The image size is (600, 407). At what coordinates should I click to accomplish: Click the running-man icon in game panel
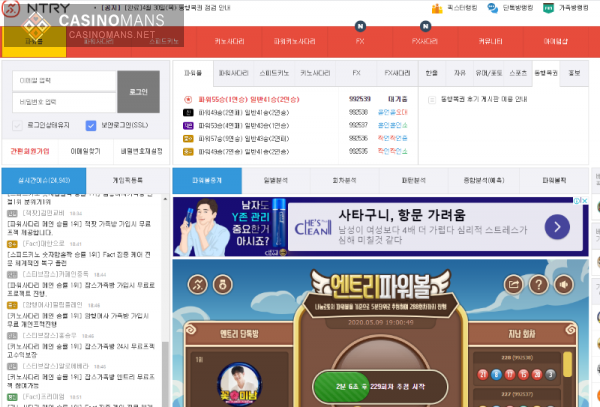tap(197, 285)
